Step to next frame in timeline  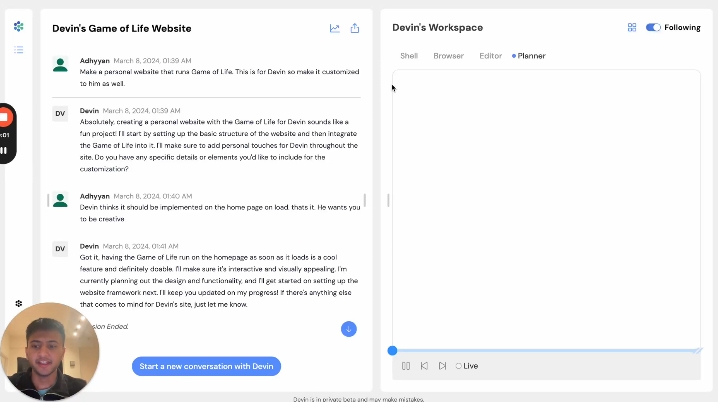pos(442,366)
